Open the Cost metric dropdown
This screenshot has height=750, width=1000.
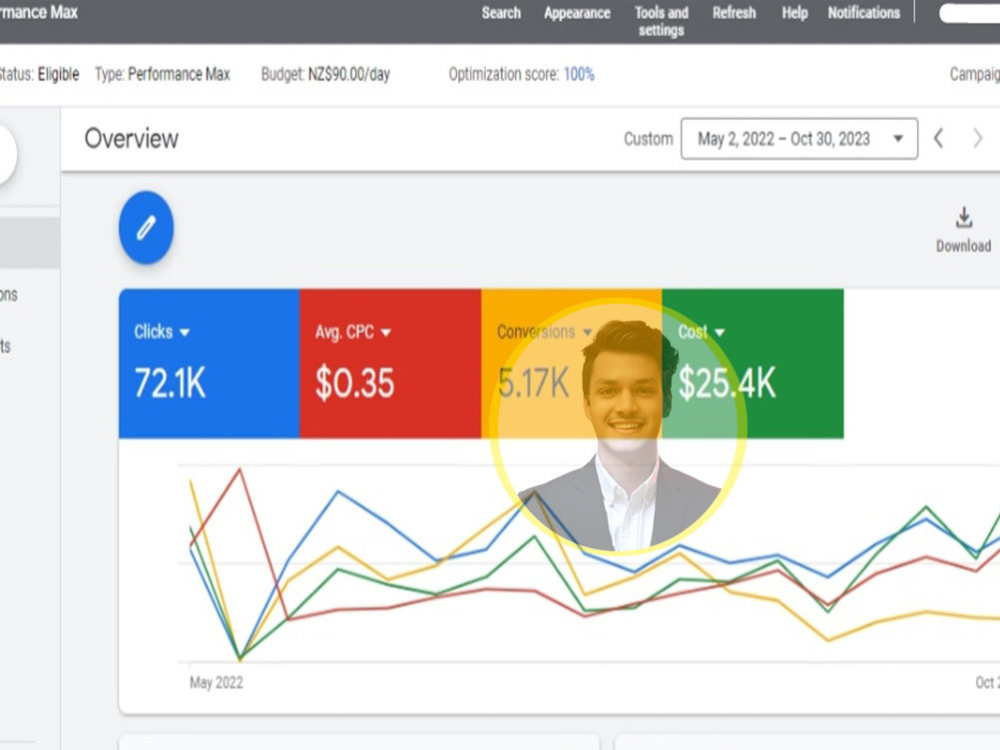tap(702, 332)
